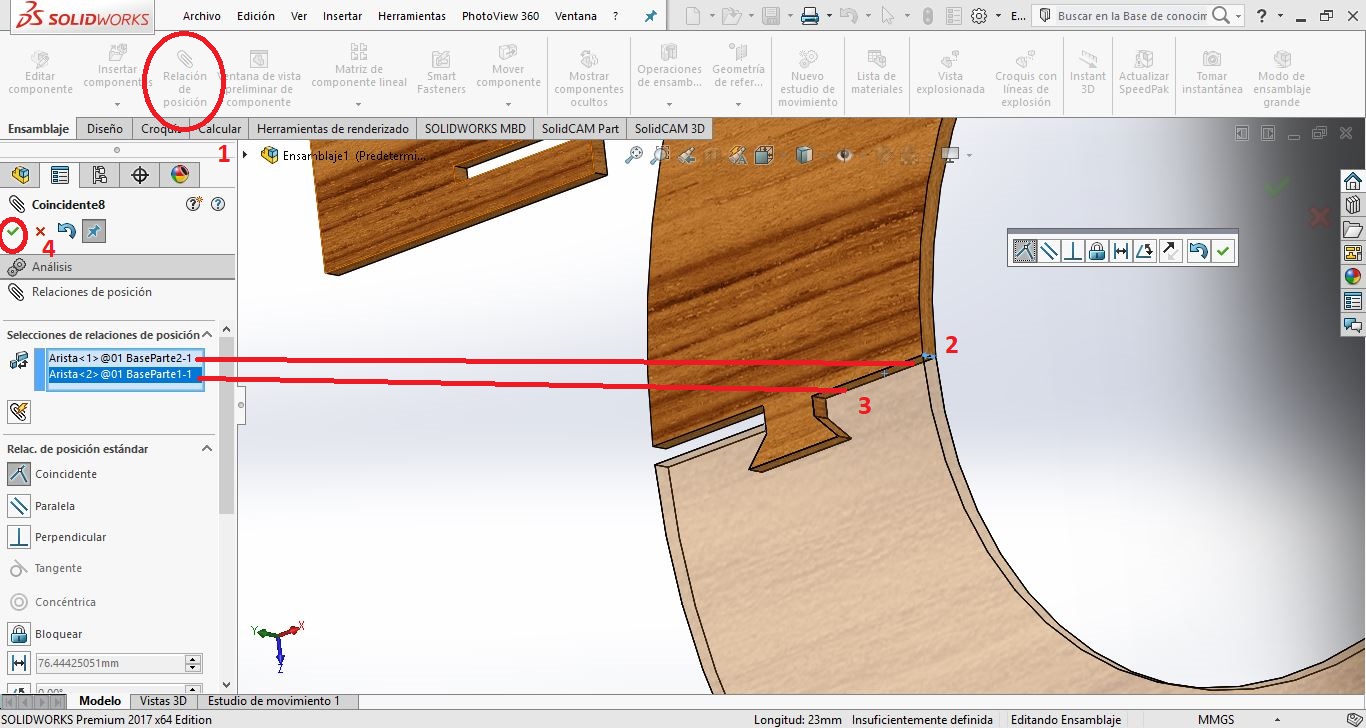
Task: Open Options gear in the top toolbar
Action: 979,16
